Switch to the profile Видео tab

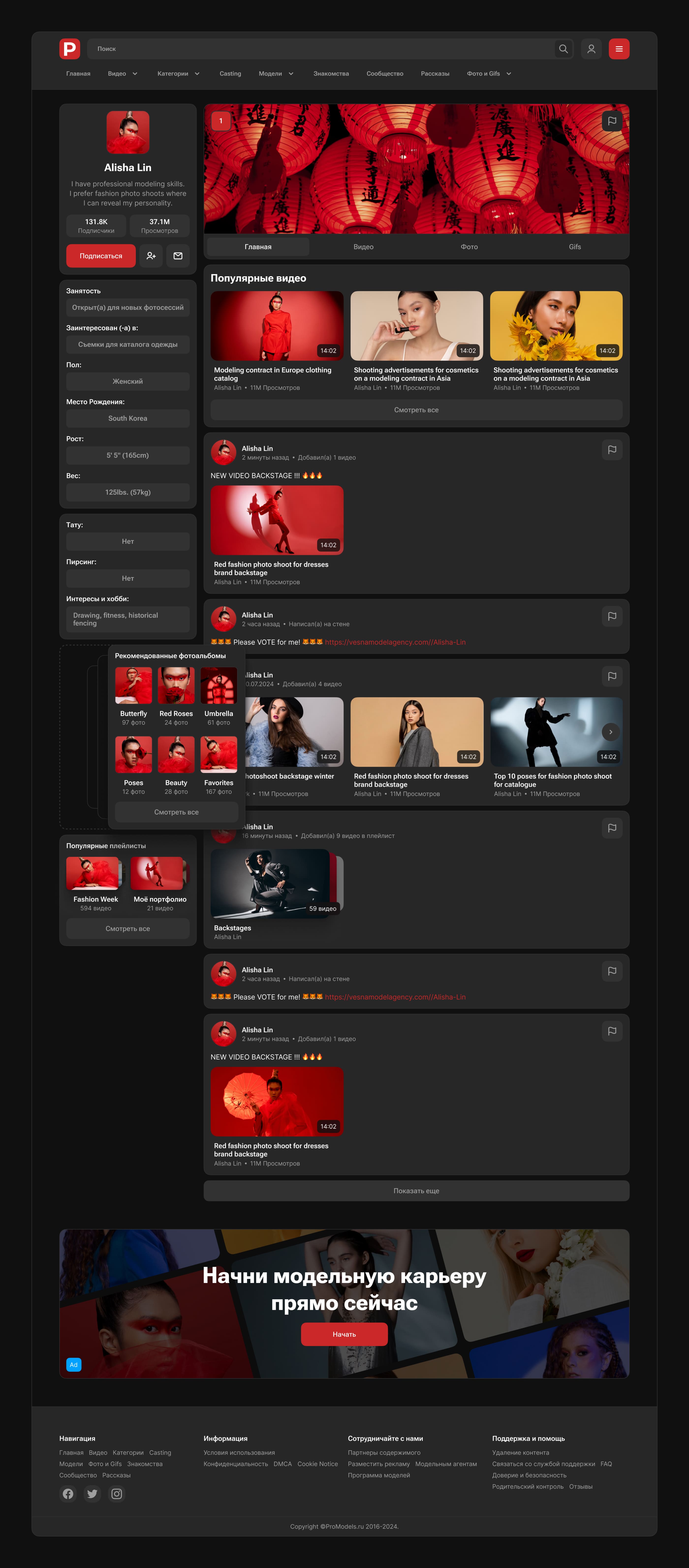click(363, 247)
